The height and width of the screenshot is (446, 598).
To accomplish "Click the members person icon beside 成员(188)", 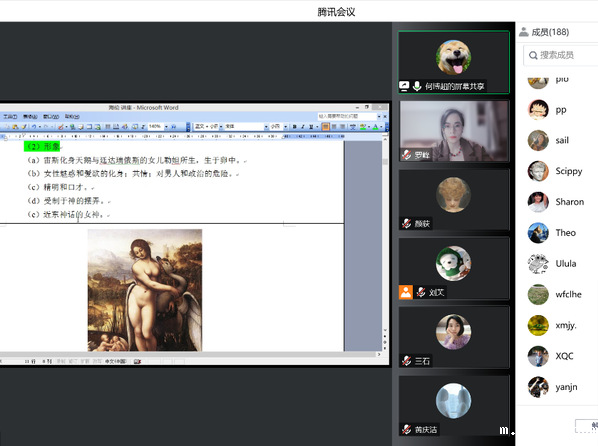I will point(524,32).
